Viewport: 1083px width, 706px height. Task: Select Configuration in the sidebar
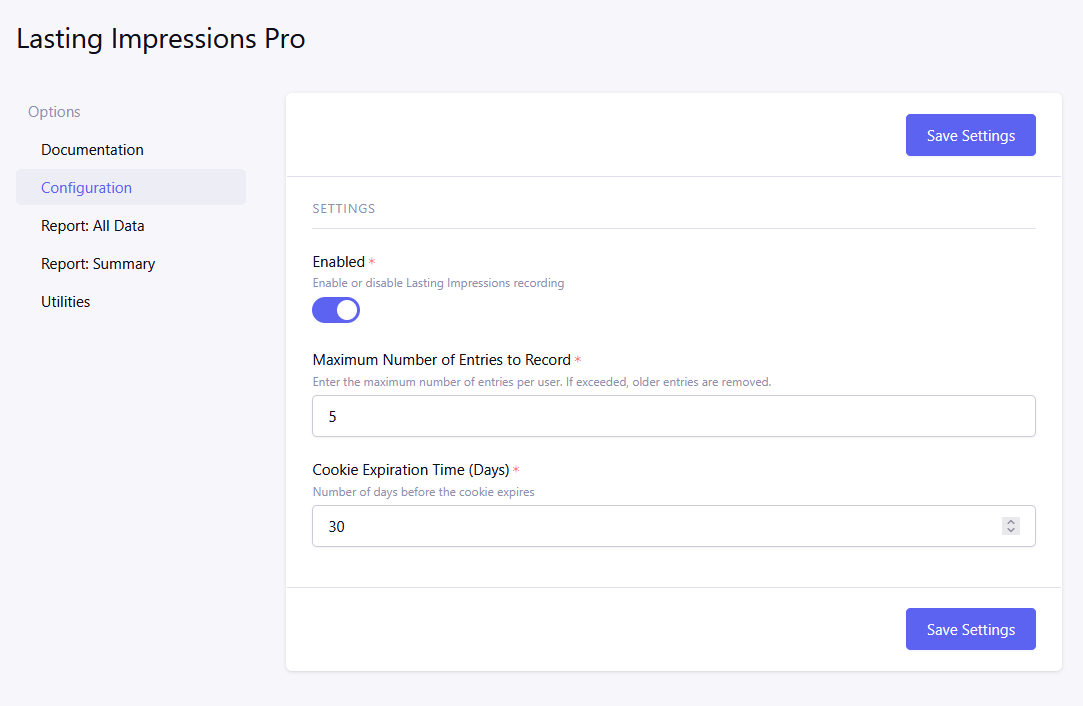[86, 187]
